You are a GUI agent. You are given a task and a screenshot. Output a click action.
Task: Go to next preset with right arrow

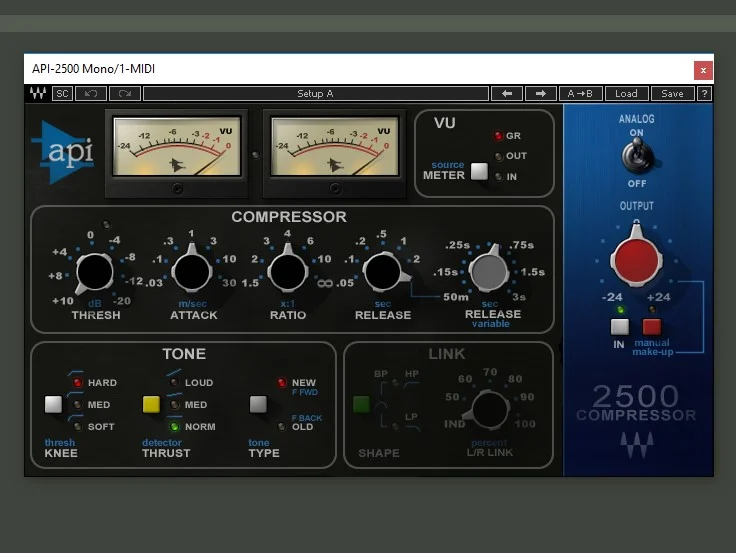point(541,93)
